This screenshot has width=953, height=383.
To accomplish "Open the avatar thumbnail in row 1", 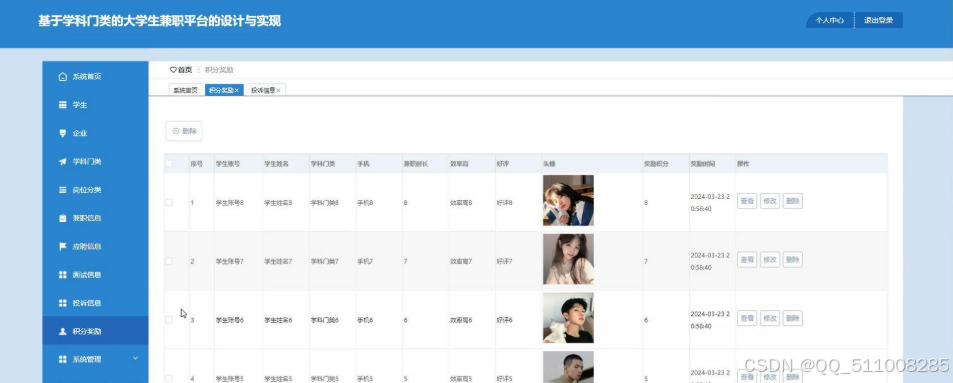I will [x=568, y=201].
